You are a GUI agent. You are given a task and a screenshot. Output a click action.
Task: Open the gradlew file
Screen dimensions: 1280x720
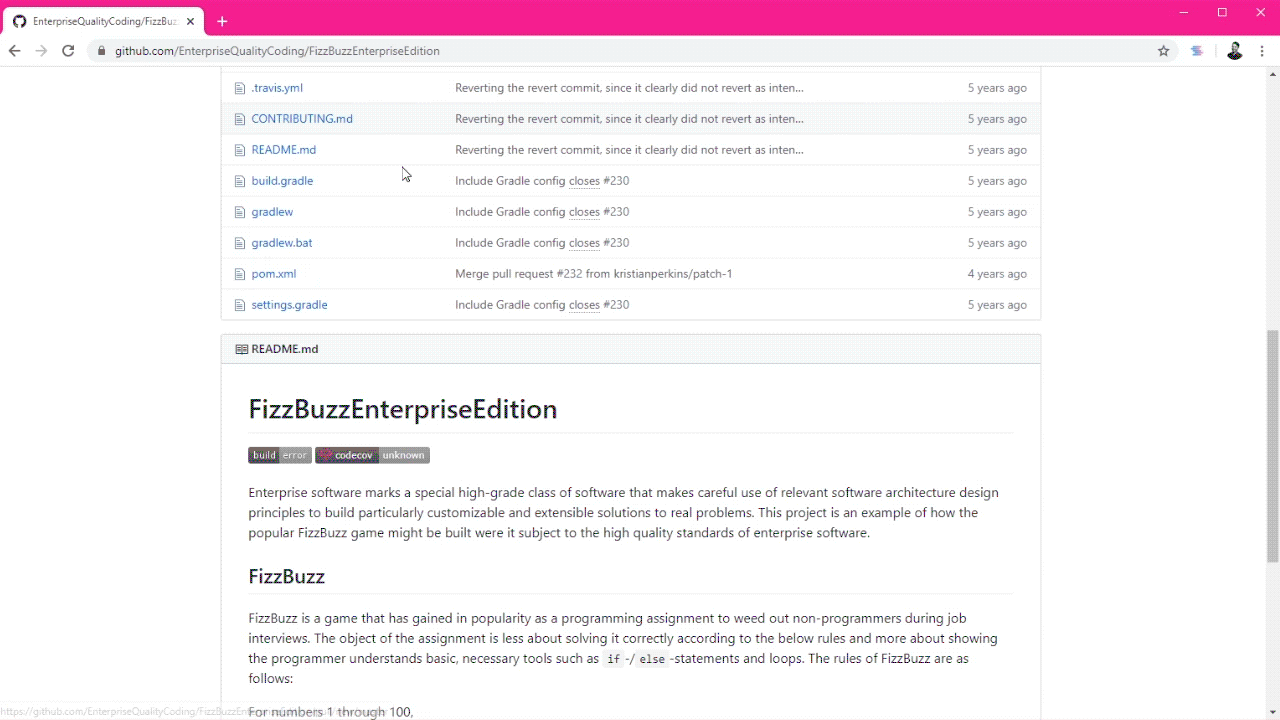point(272,212)
